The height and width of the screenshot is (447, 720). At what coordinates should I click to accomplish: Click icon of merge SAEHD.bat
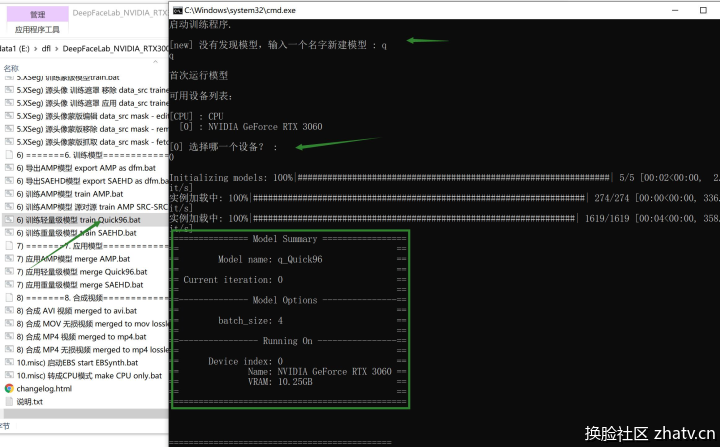[x=9, y=285]
